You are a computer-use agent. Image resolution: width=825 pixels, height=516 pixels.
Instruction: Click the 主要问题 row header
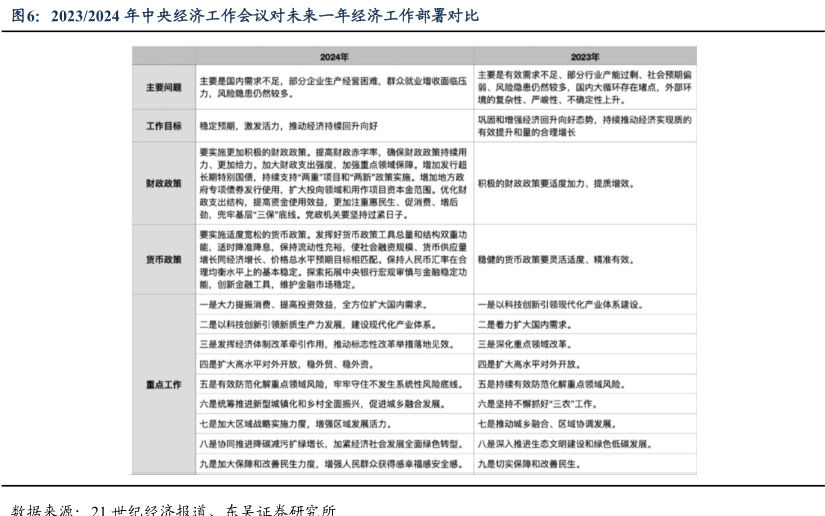164,87
